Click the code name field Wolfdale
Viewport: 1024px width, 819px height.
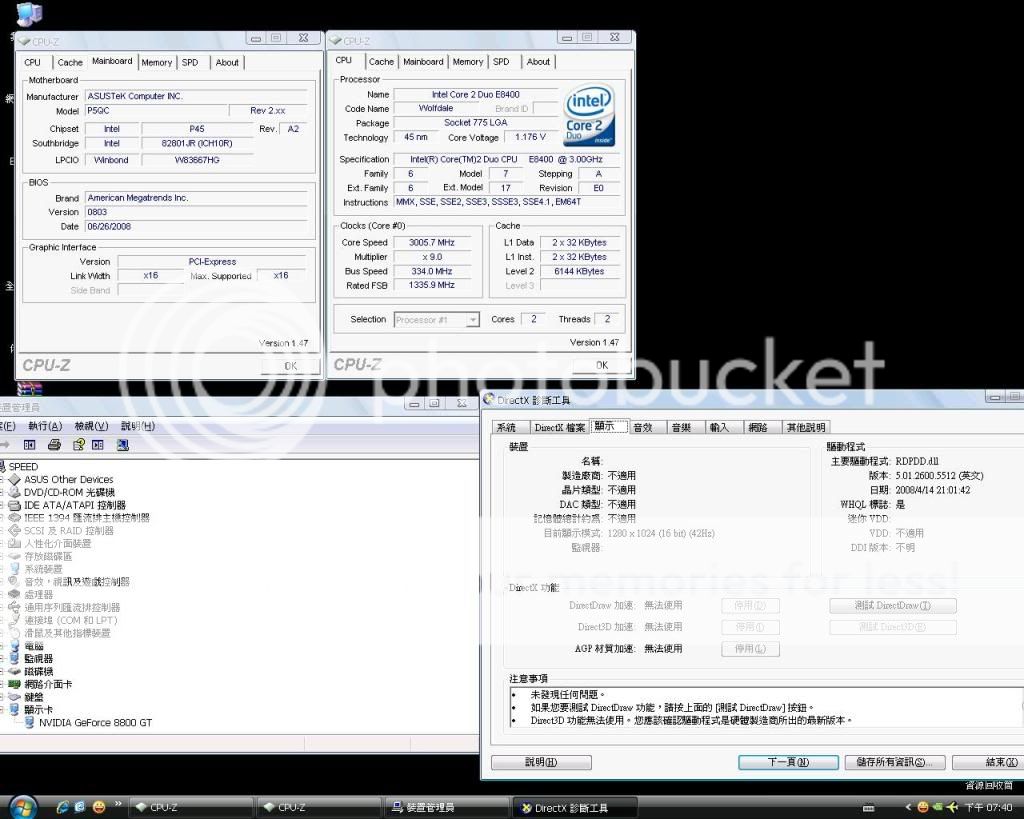coord(436,108)
